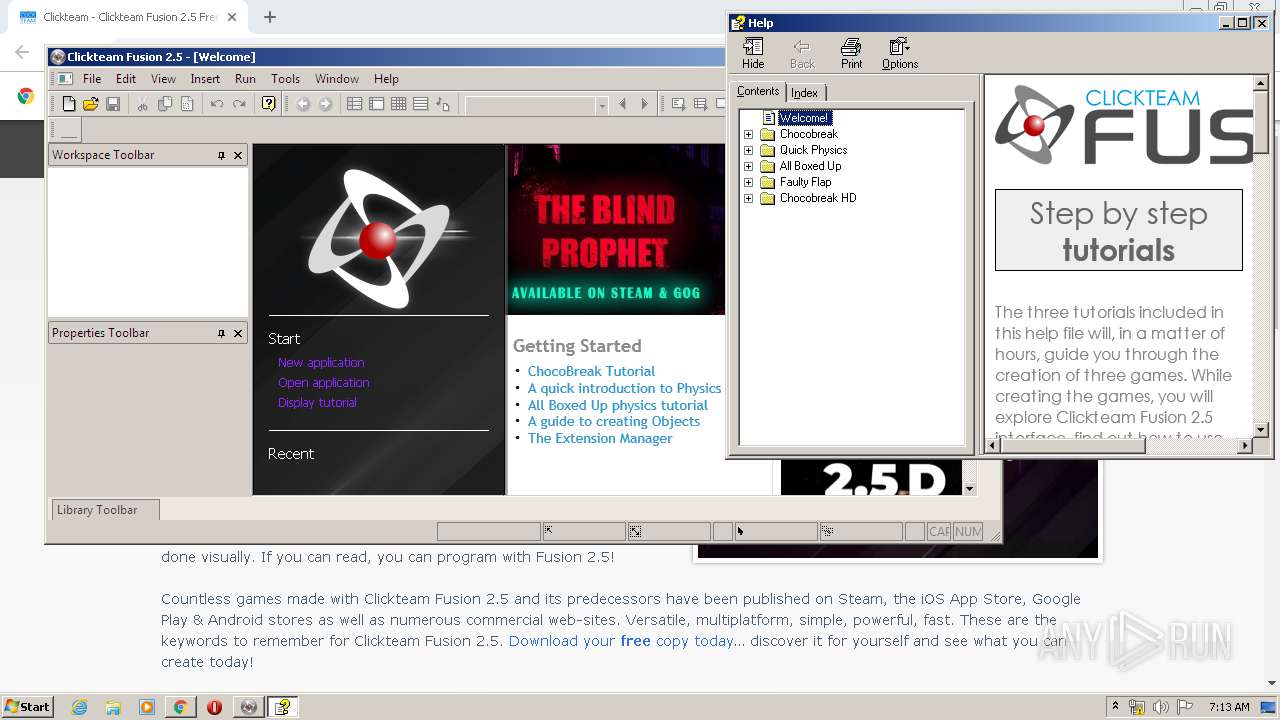Open the File menu
The image size is (1280, 720).
coord(92,79)
